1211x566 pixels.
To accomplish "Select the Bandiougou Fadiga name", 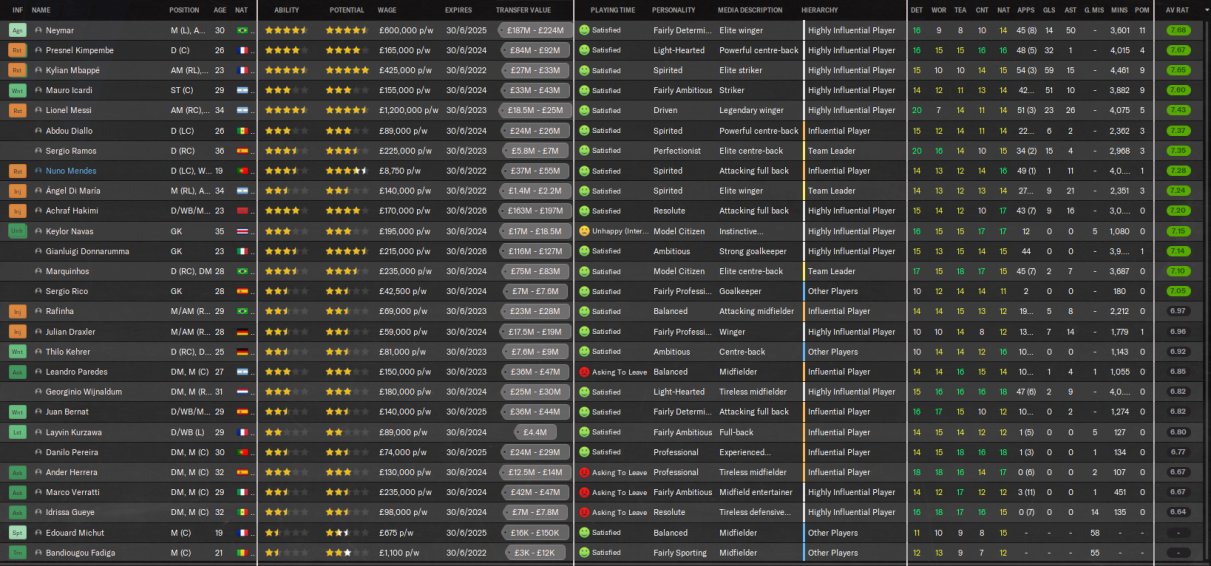I will [x=81, y=553].
